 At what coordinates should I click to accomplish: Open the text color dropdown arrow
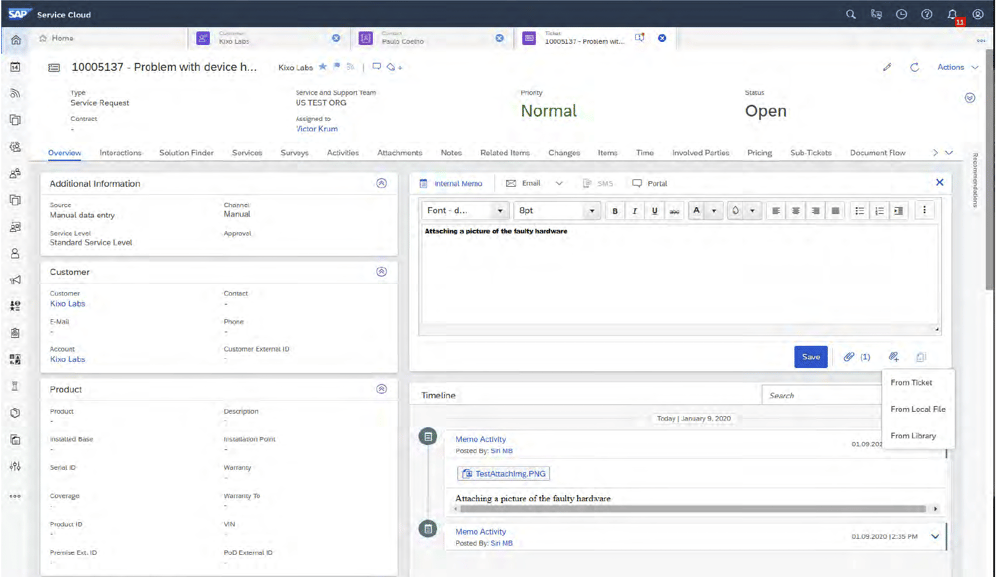[x=714, y=211]
